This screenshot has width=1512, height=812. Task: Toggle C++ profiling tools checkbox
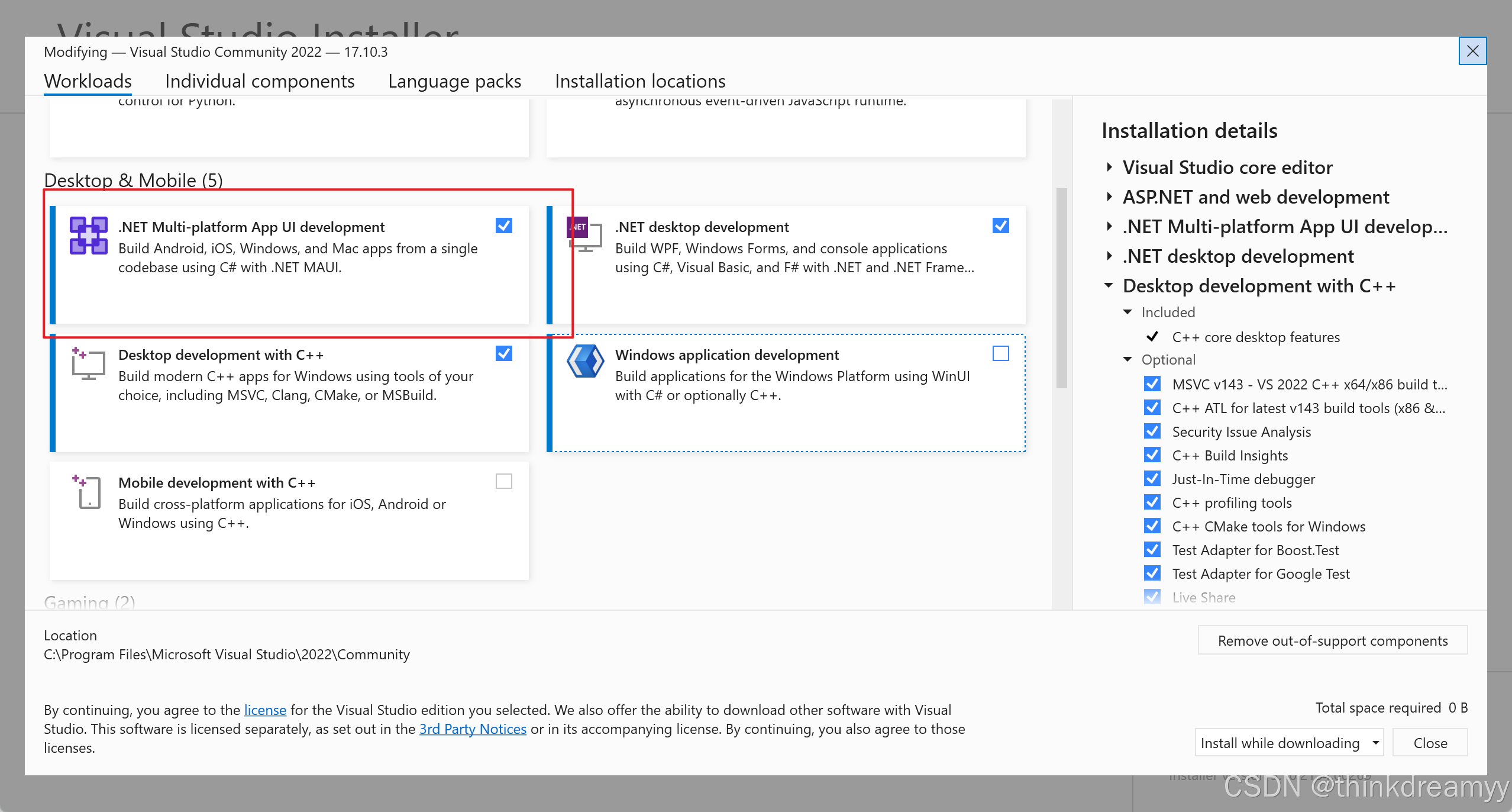1152,502
